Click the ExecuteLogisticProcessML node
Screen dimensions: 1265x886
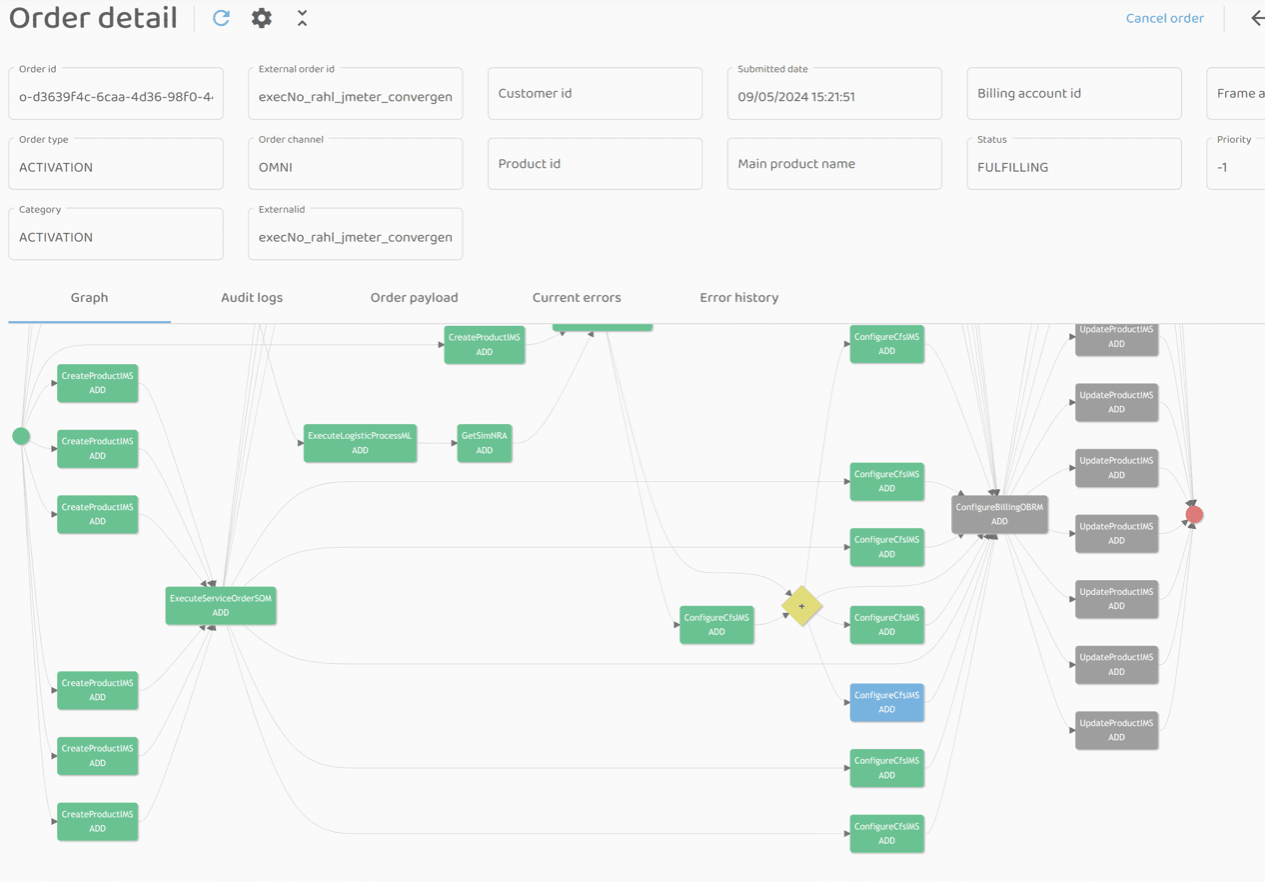[360, 443]
